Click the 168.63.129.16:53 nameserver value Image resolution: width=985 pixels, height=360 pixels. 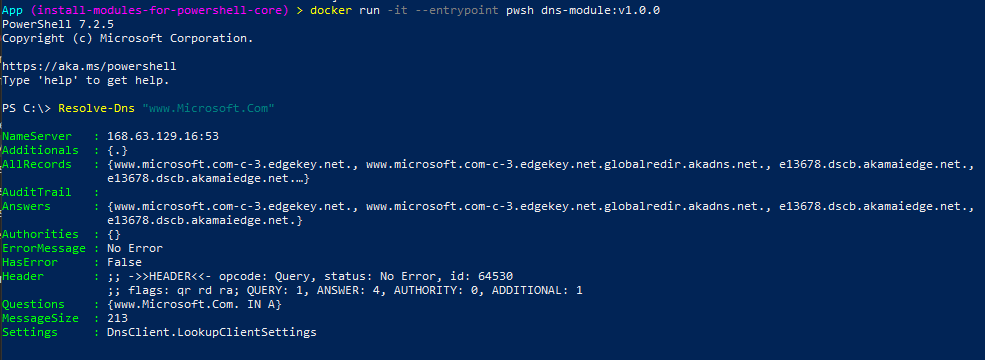(163, 136)
